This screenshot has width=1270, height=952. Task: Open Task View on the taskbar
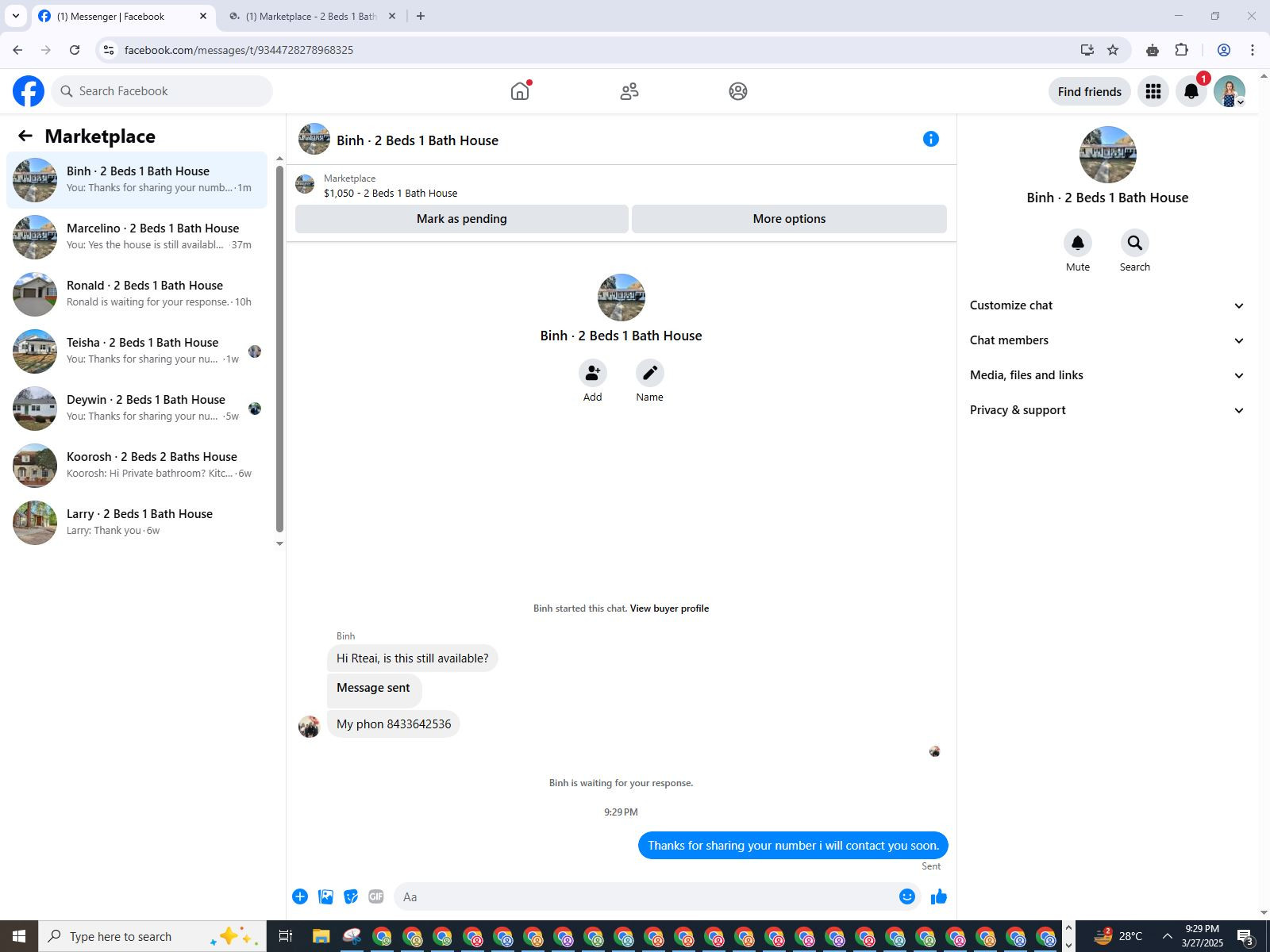pos(285,936)
